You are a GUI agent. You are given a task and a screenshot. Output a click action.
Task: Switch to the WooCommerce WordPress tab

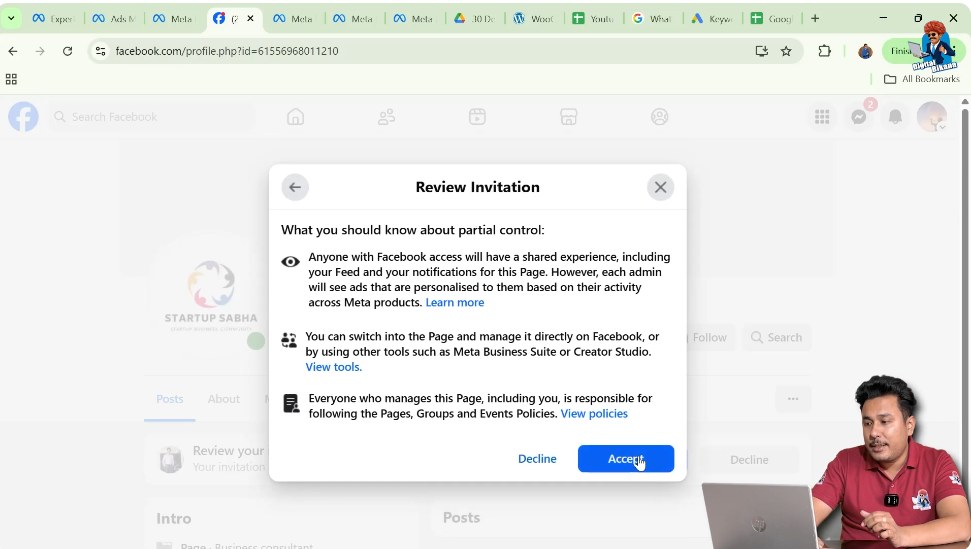[535, 19]
